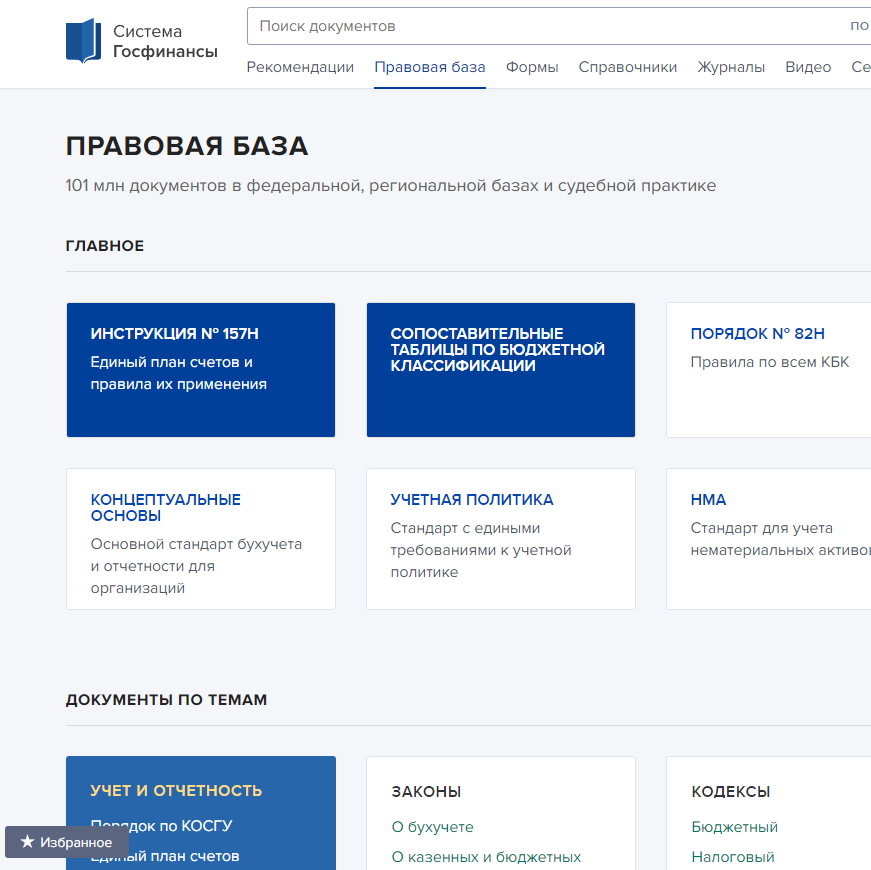This screenshot has width=871, height=870.
Task: Select the Правовая база tab
Action: tap(430, 67)
